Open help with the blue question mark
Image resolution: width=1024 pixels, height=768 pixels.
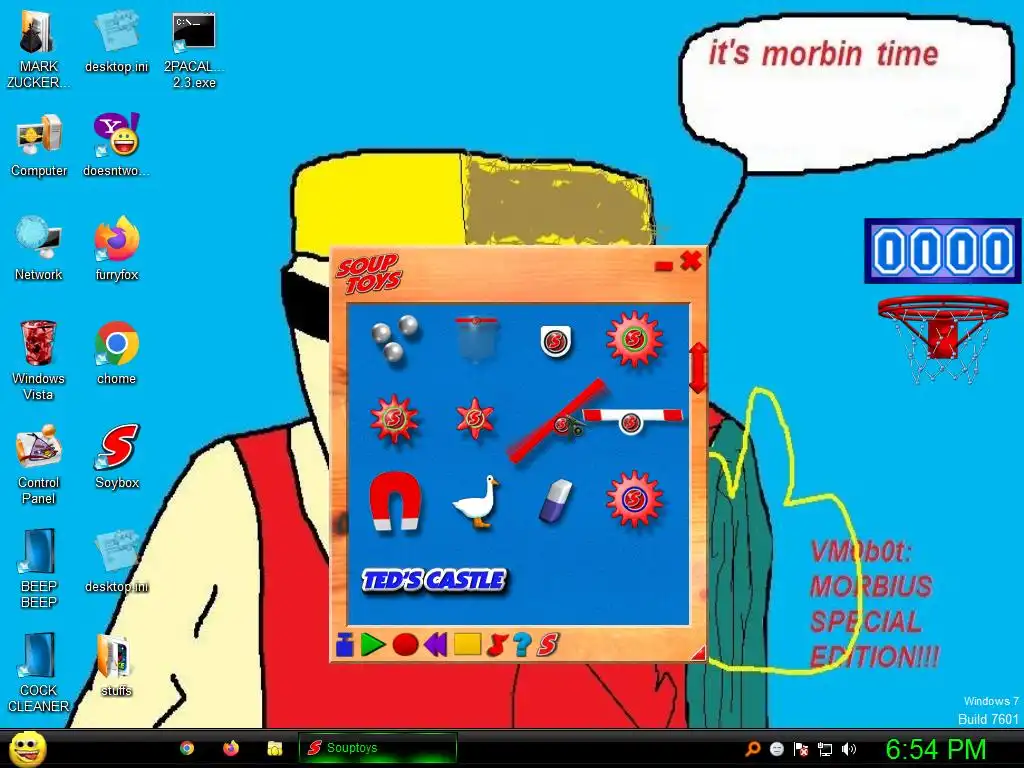tap(522, 645)
